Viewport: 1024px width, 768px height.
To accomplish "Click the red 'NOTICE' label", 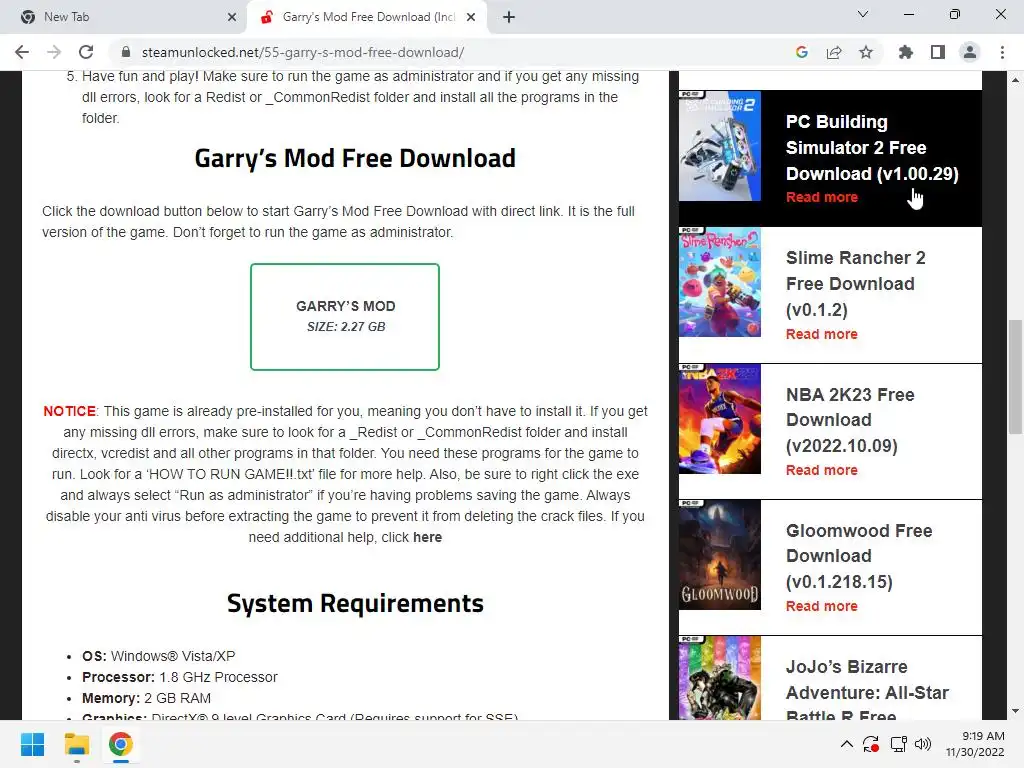I will (69, 411).
